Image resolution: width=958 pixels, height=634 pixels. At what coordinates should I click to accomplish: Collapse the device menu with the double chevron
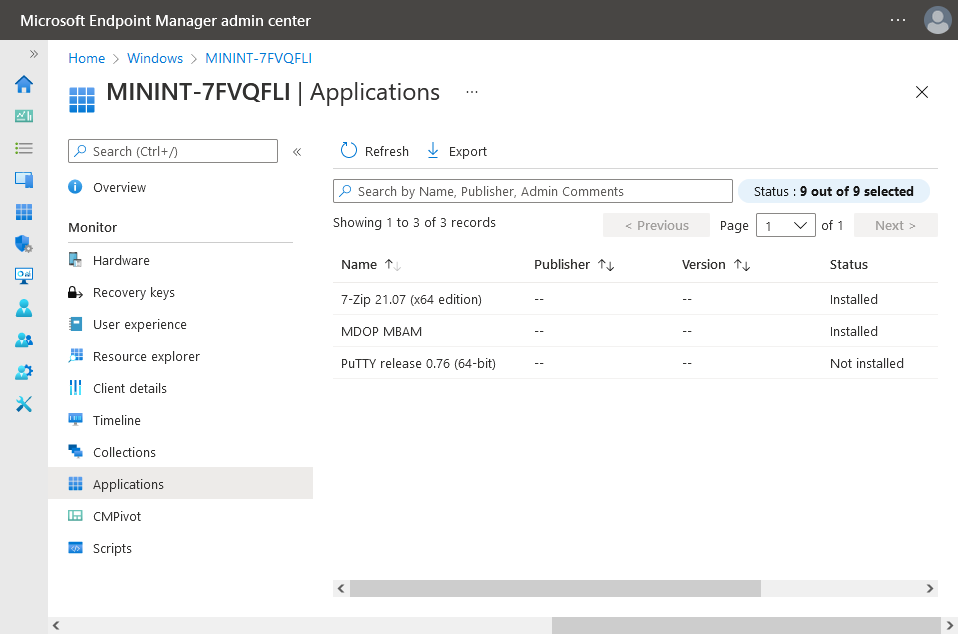tap(297, 151)
